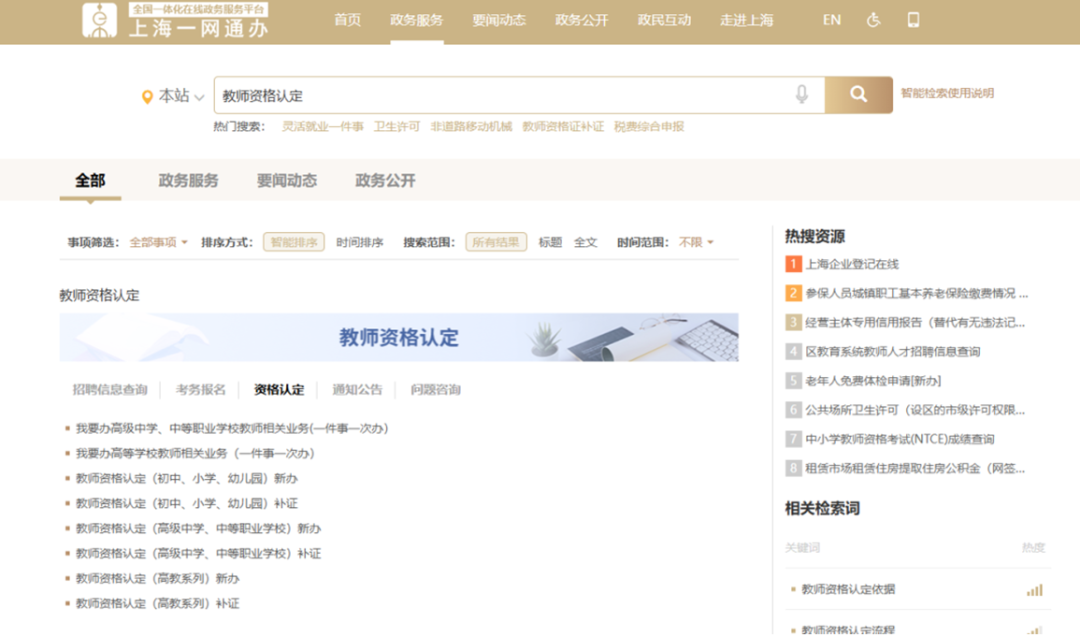Click the mobile phone icon in header
1080x637 pixels.
(913, 20)
